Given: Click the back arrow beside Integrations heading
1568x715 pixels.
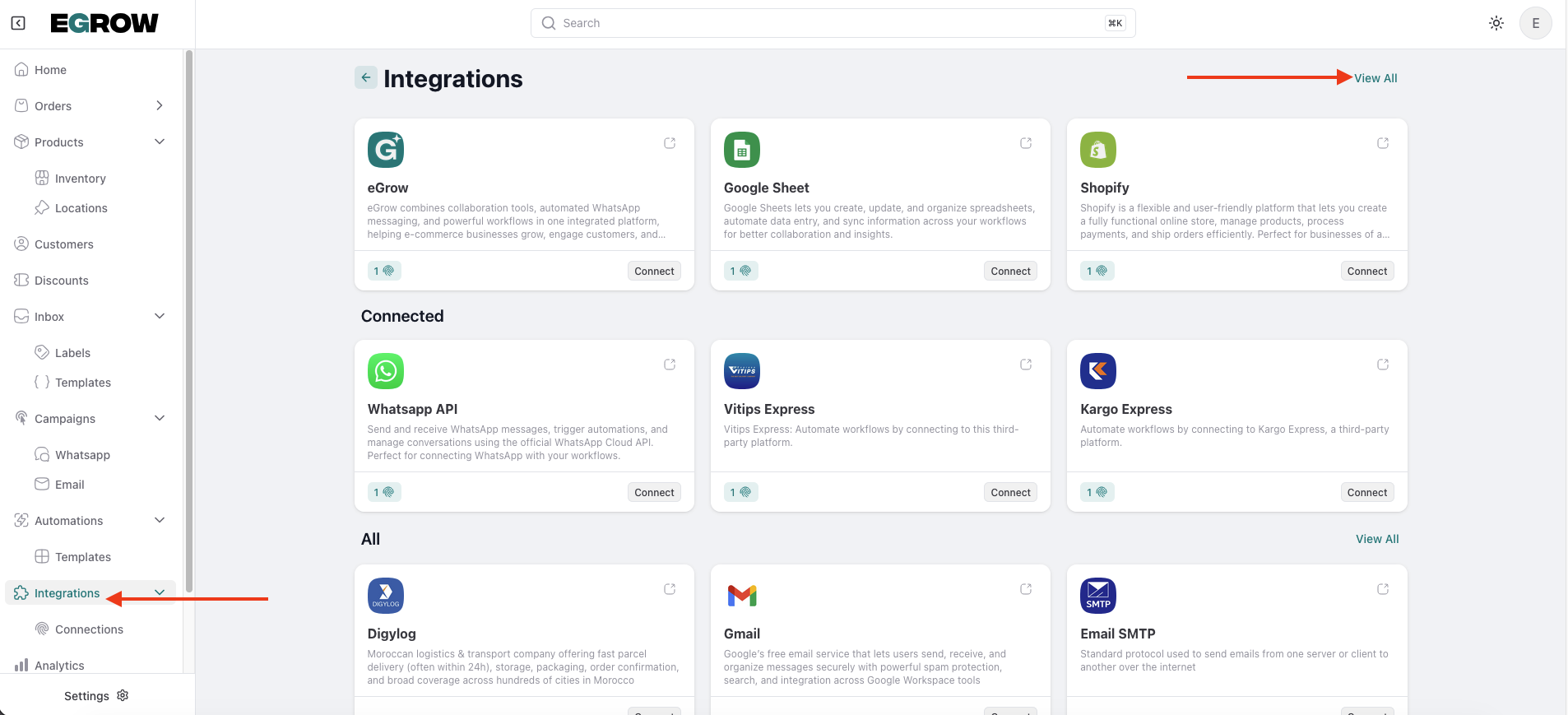Looking at the screenshot, I should click(366, 77).
